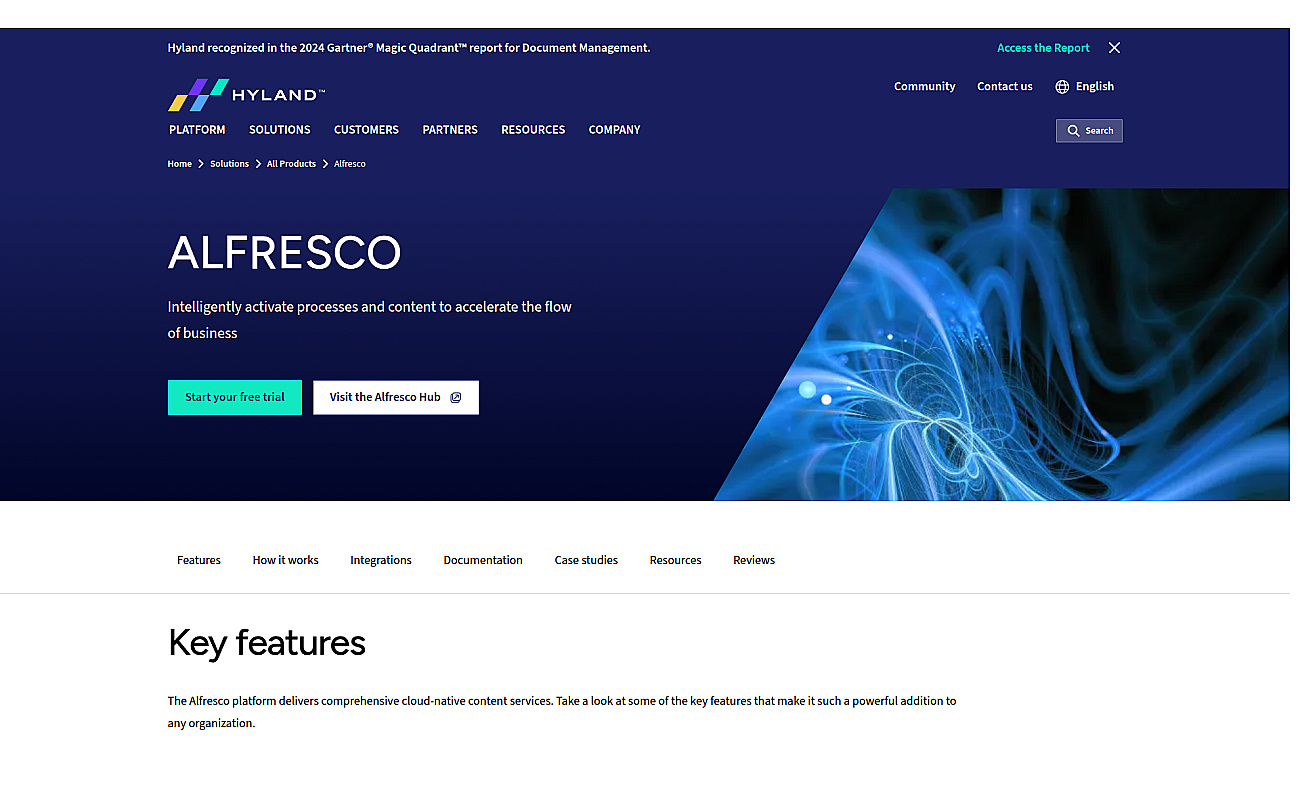Screen dimensions: 1300x788
Task: Click the Key features heading
Action: coord(267,642)
